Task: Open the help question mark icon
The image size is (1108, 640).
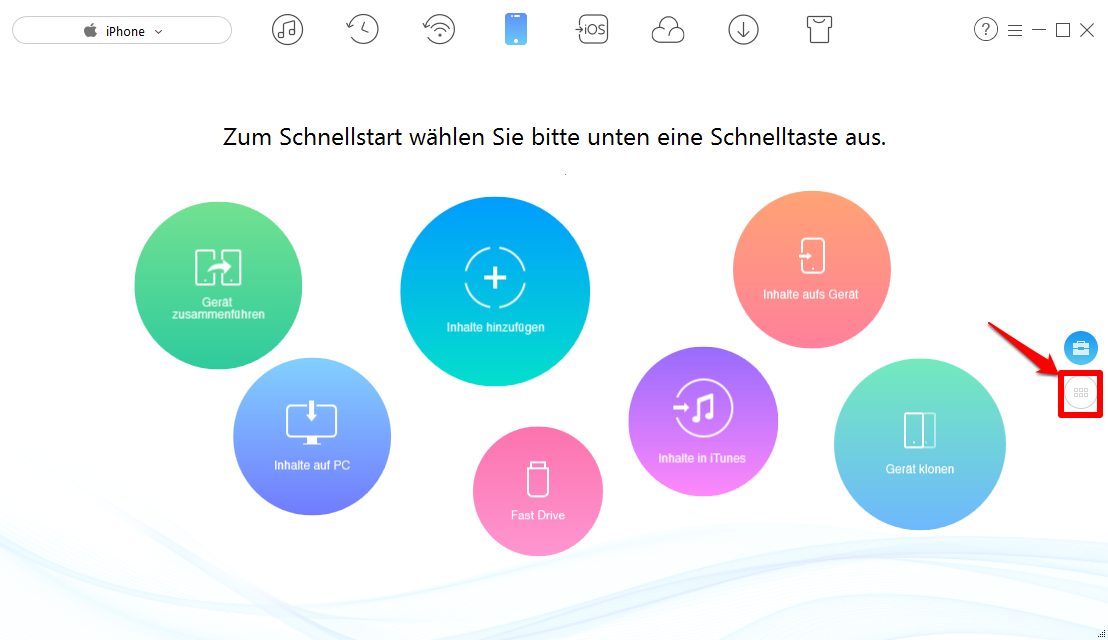Action: pos(986,29)
